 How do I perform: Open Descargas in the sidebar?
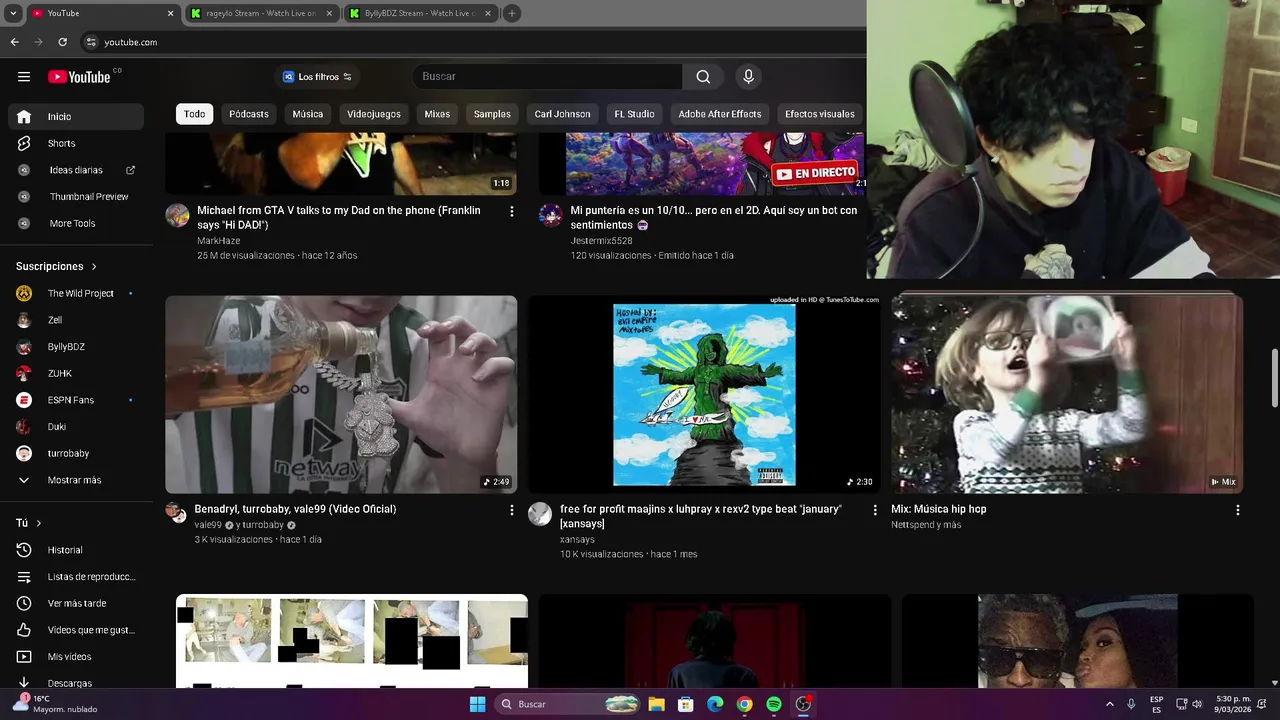[76, 683]
